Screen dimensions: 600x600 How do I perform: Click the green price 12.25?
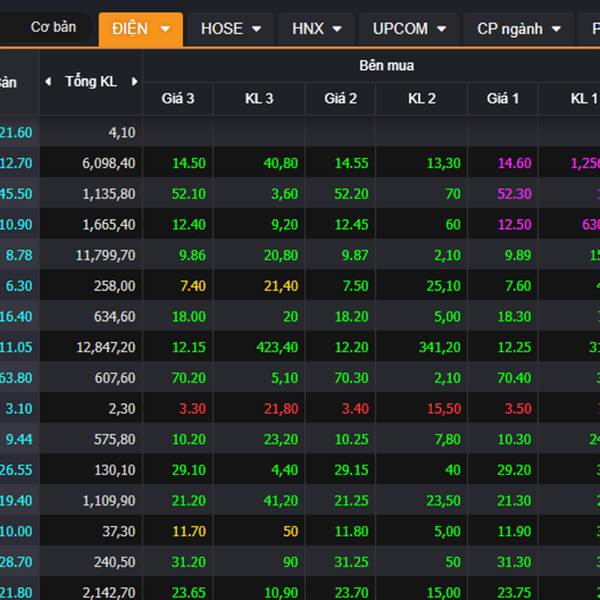coord(514,347)
